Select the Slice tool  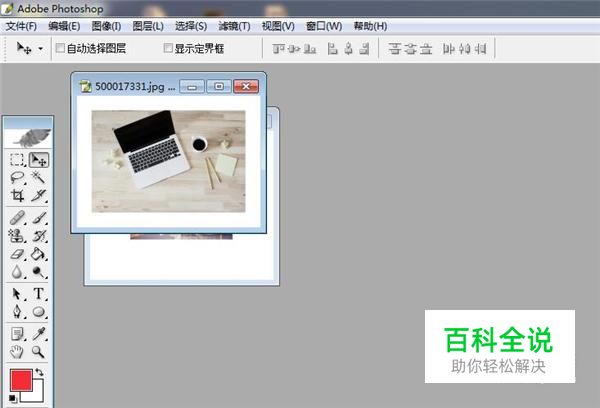pyautogui.click(x=38, y=195)
